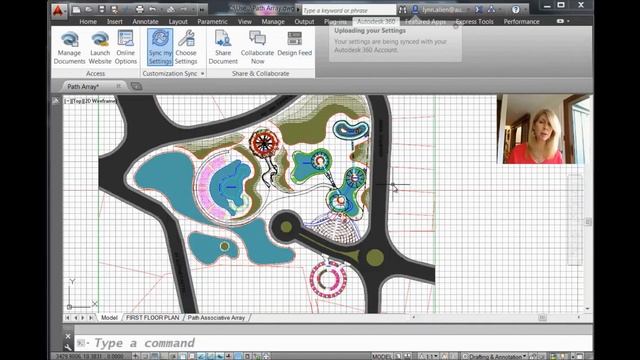Select the Layout ribbon tab
Image resolution: width=640 pixels, height=360 pixels.
(x=178, y=22)
